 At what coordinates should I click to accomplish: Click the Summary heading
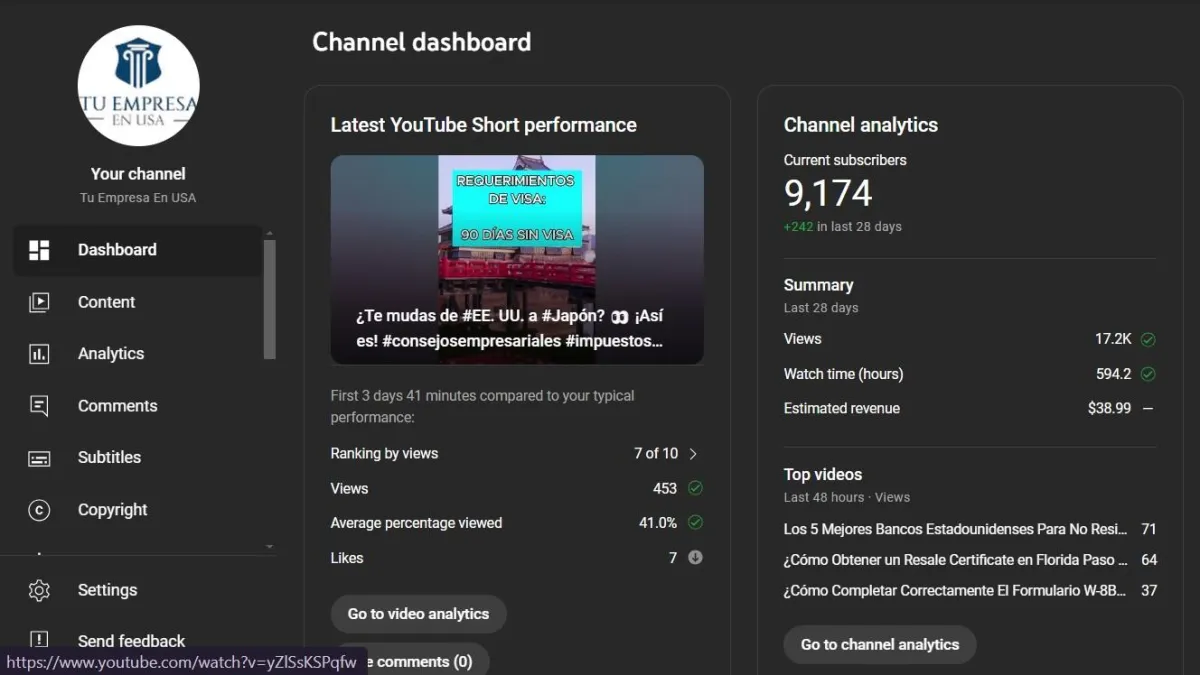(x=819, y=285)
